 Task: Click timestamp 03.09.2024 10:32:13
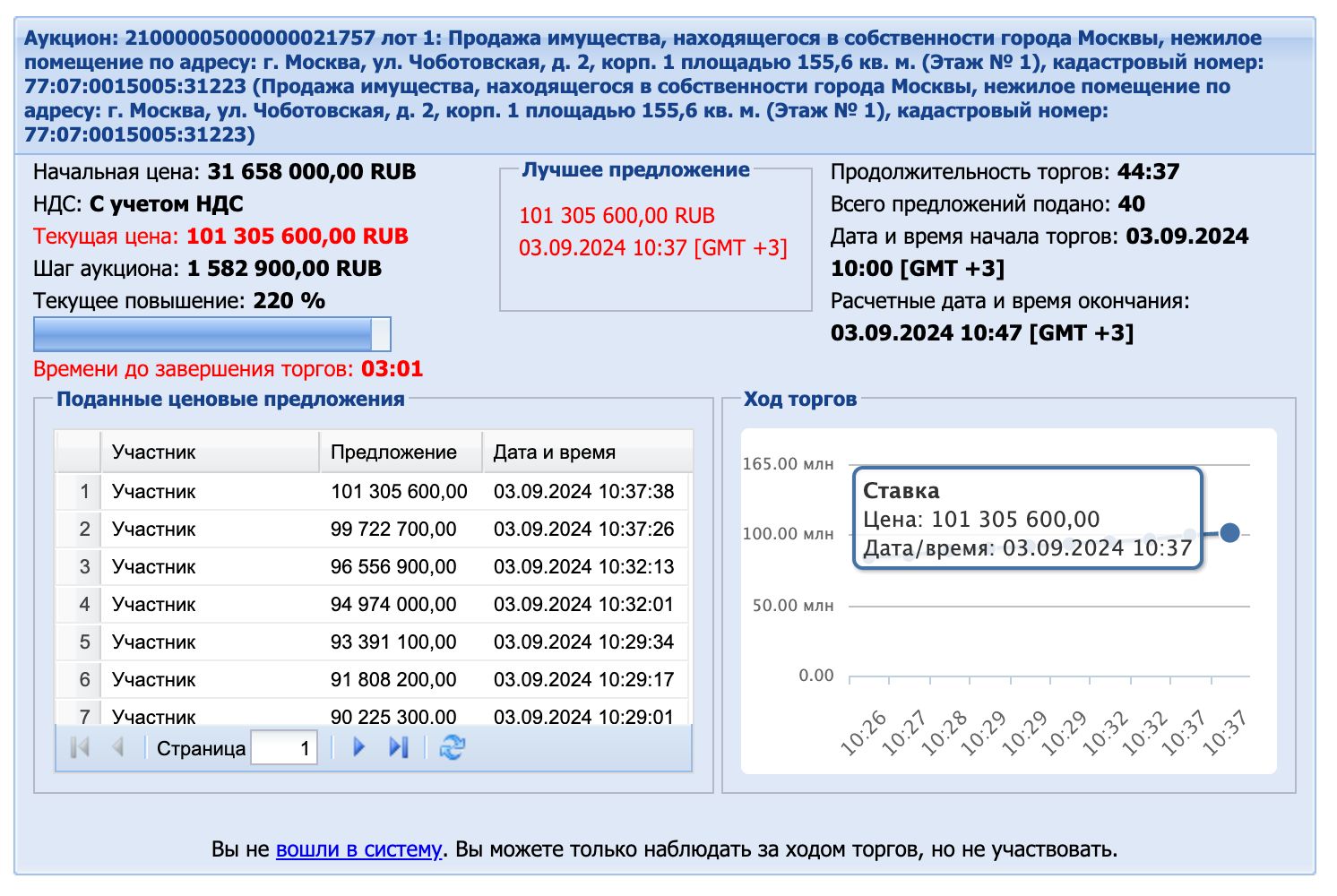[583, 566]
